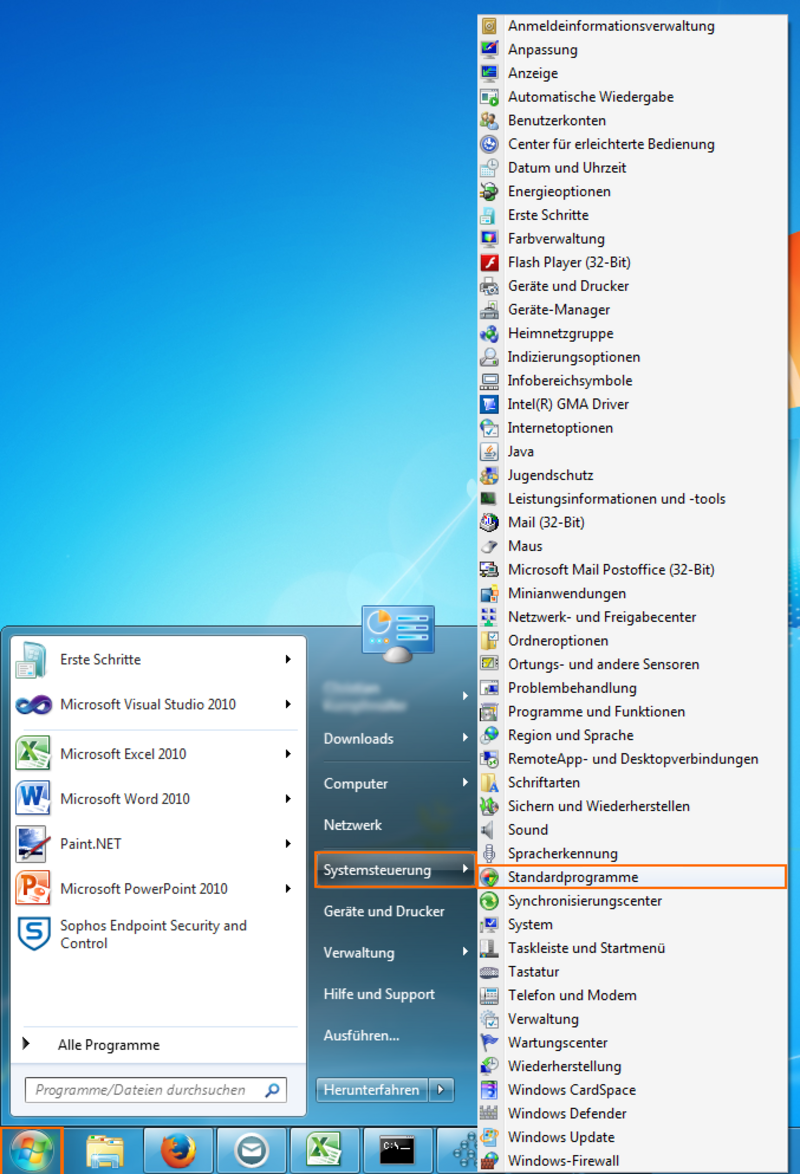Click the Windows Start orb
Screen dimensions: 800x1174
pyautogui.click(x=31, y=1151)
